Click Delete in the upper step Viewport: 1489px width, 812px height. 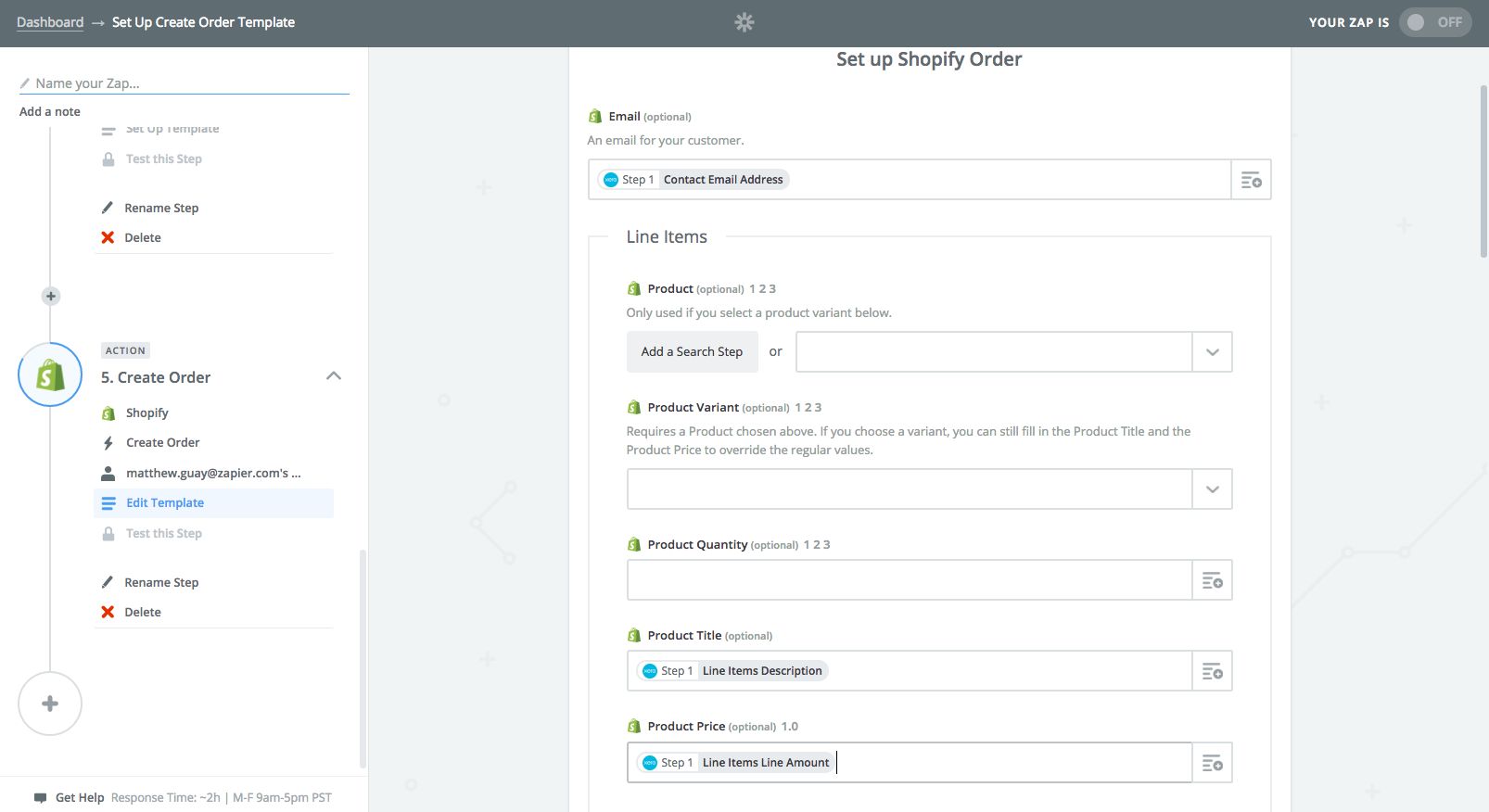tap(143, 237)
